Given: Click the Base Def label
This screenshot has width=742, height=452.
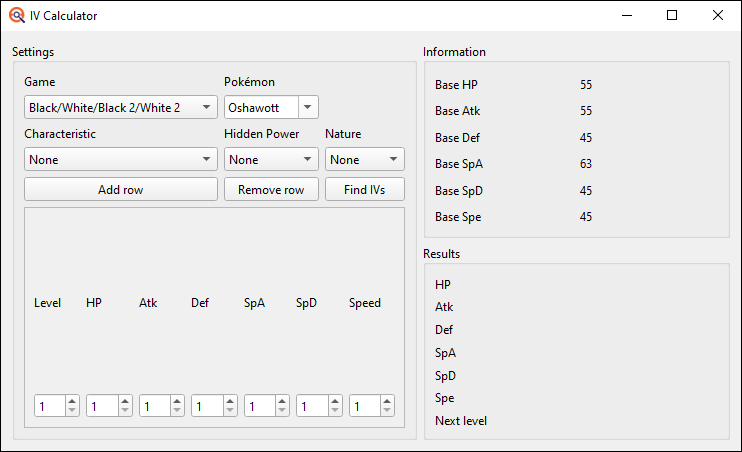Looking at the screenshot, I should point(457,138).
